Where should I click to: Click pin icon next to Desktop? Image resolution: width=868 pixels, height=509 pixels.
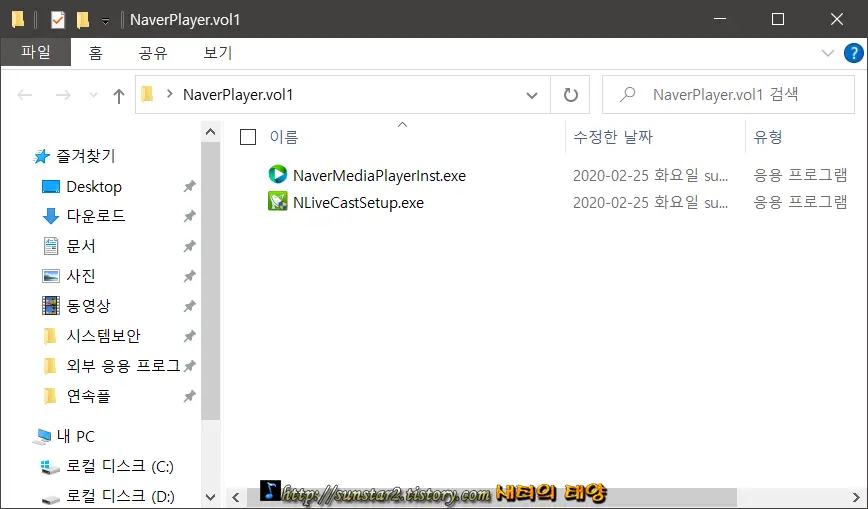(x=190, y=187)
